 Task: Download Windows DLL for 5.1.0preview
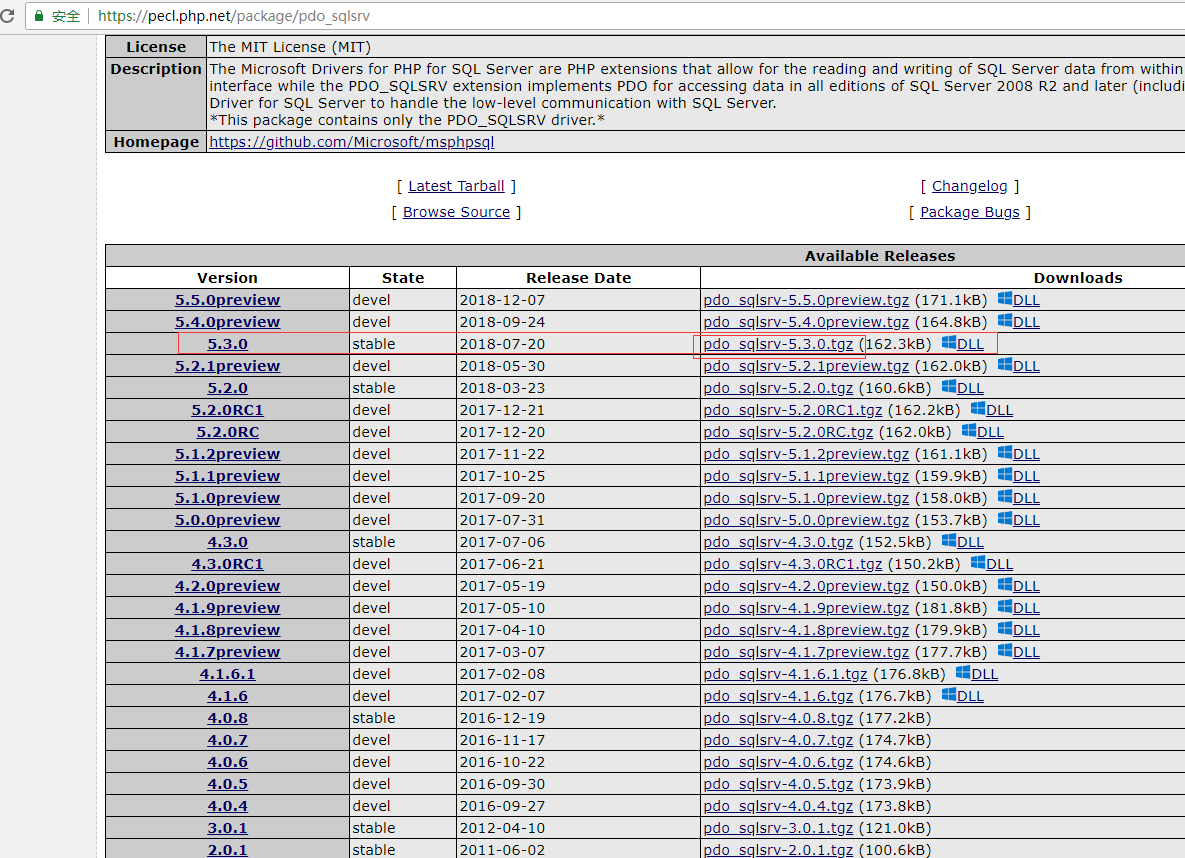point(1018,497)
